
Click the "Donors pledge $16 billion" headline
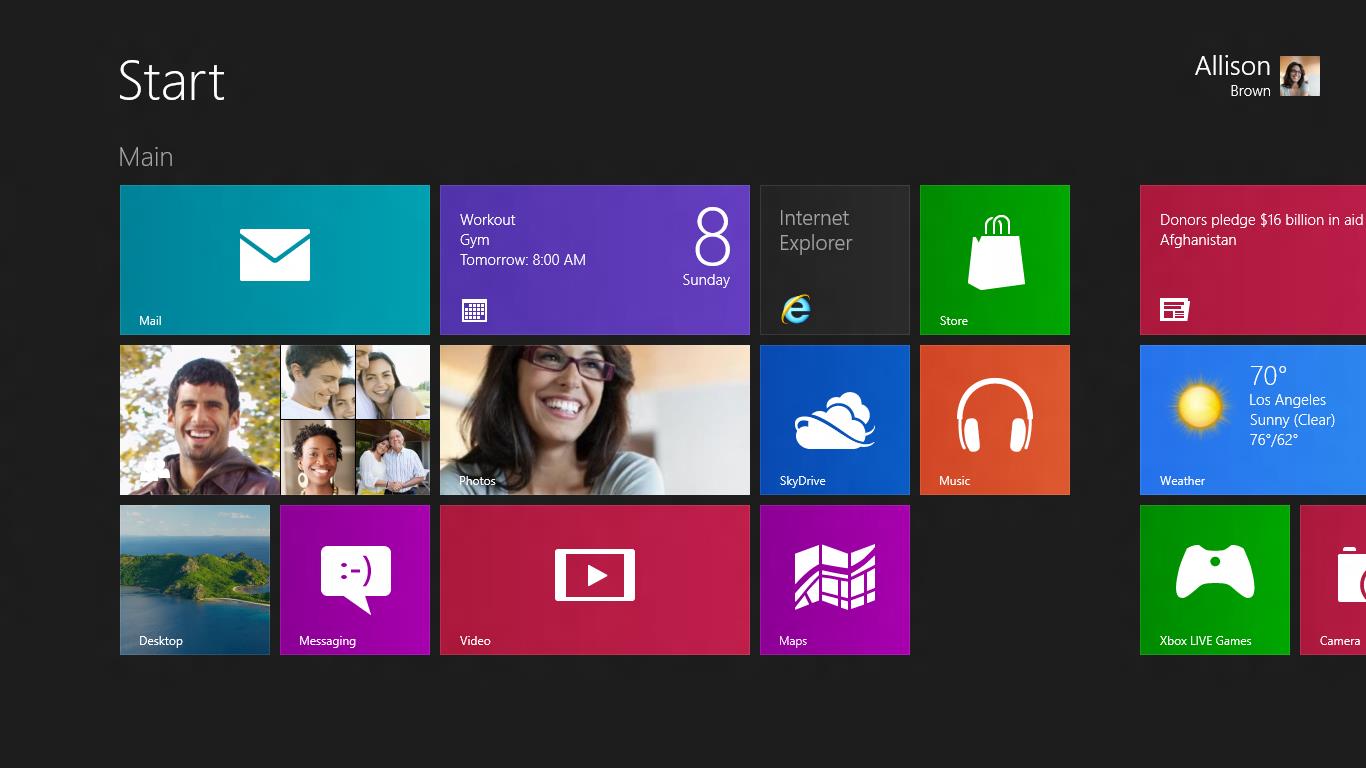pyautogui.click(x=1262, y=220)
